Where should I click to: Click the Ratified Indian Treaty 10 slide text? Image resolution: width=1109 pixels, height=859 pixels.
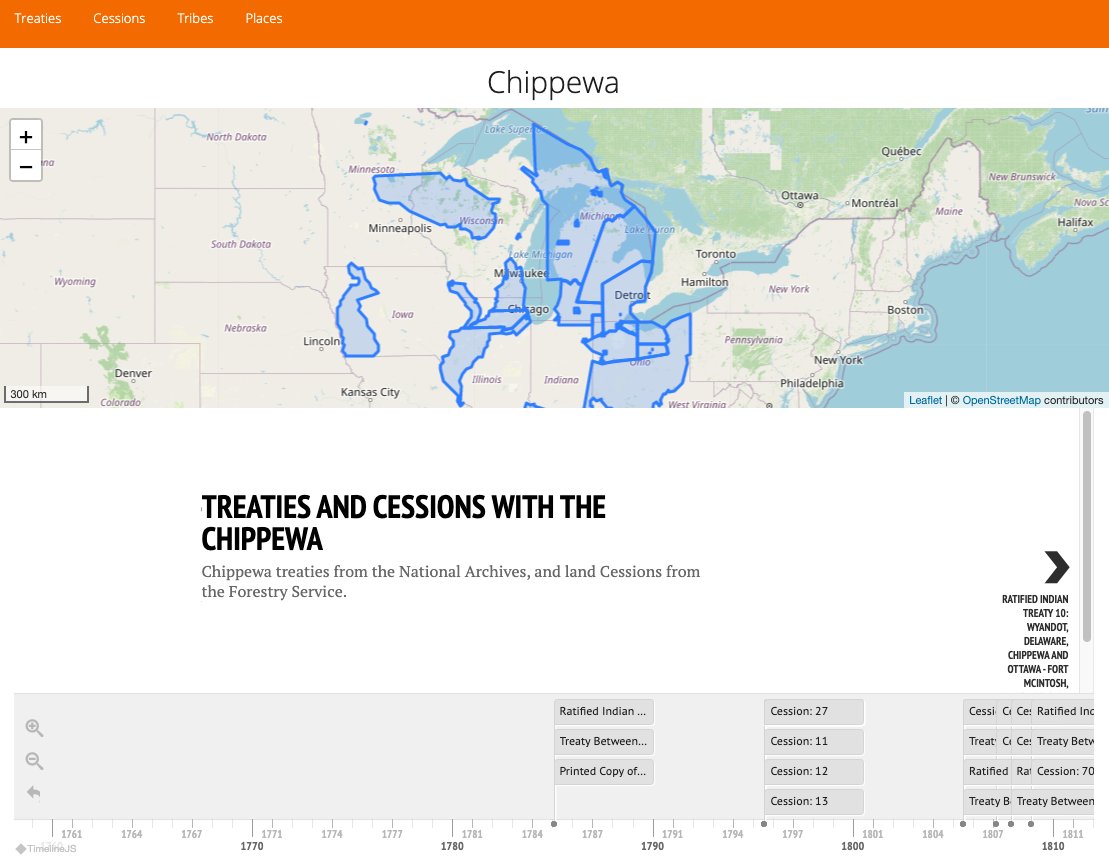tap(1035, 640)
